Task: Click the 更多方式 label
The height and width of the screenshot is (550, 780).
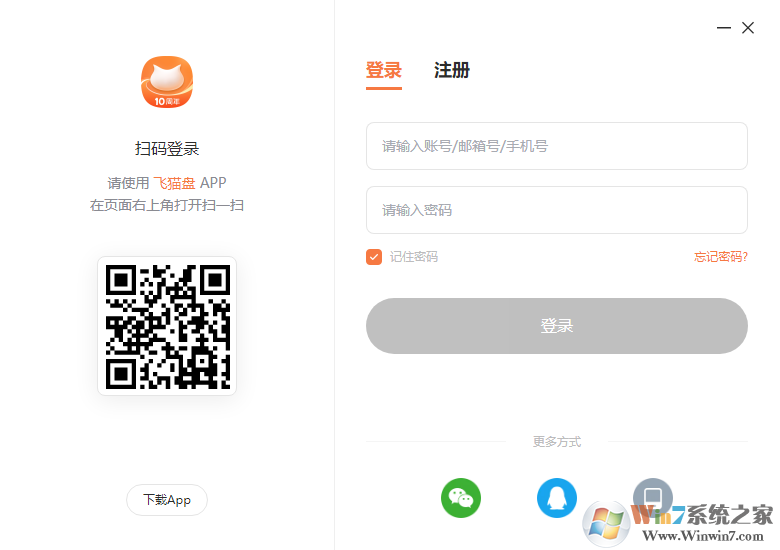Action: 557,442
